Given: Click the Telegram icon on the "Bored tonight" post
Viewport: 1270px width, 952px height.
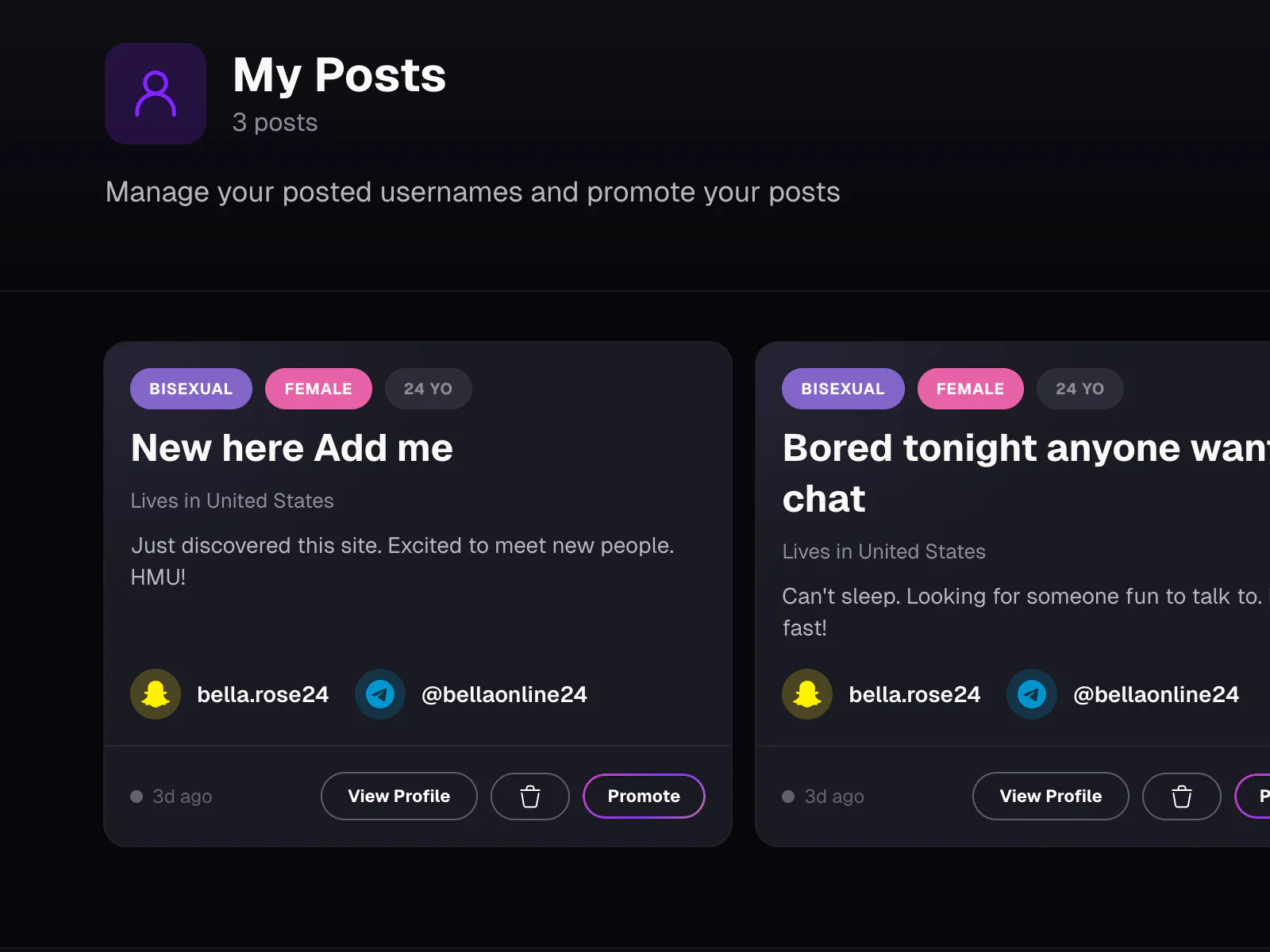Looking at the screenshot, I should point(1032,694).
